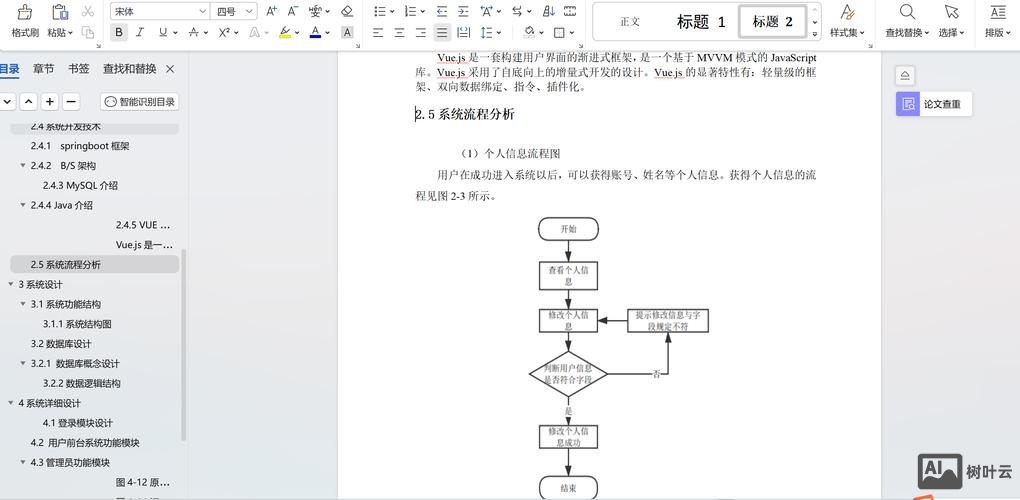Apply the yellow highlight color

pyautogui.click(x=285, y=32)
